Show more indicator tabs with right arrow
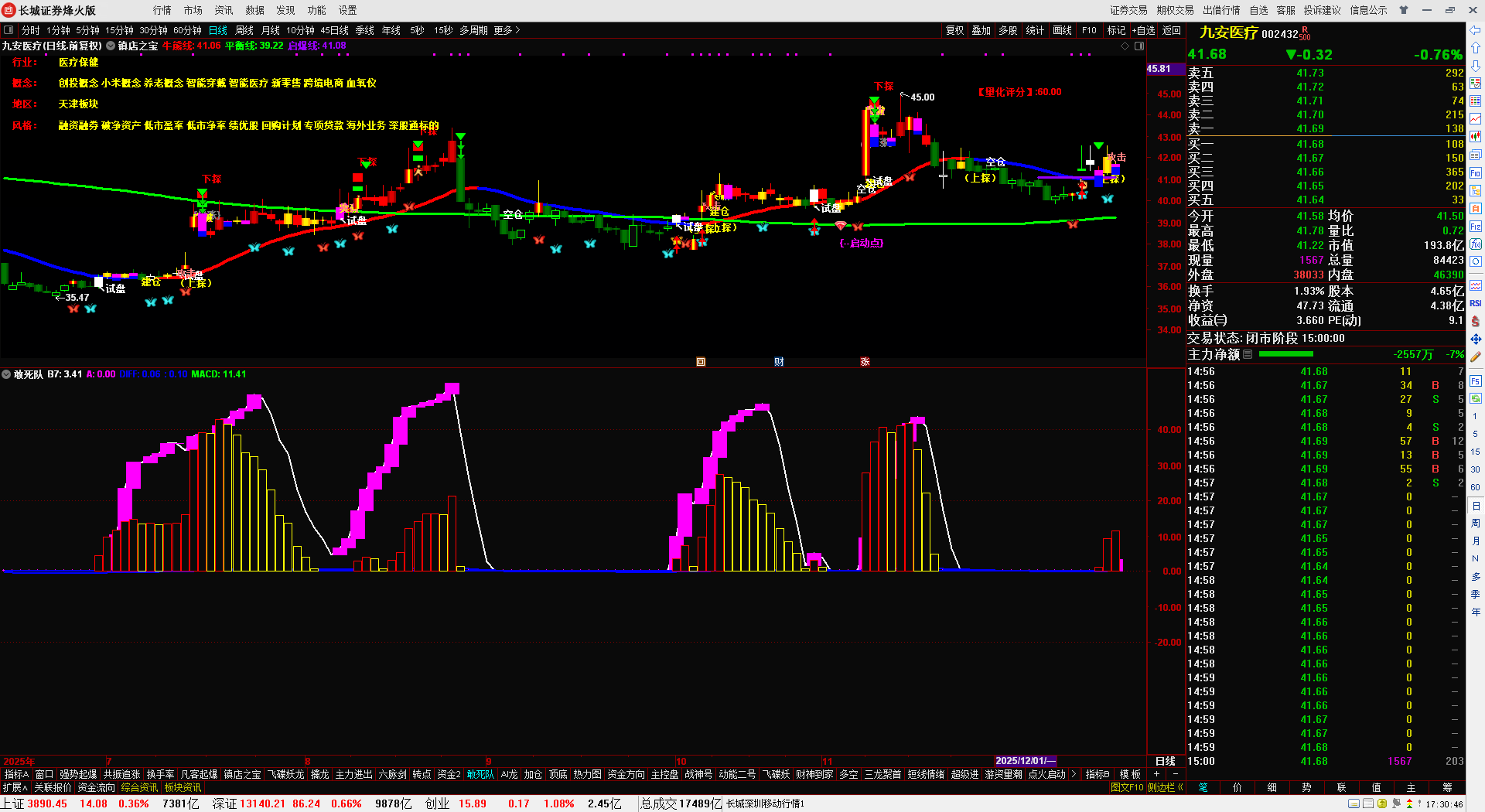The width and height of the screenshot is (1485, 812). [x=1074, y=774]
